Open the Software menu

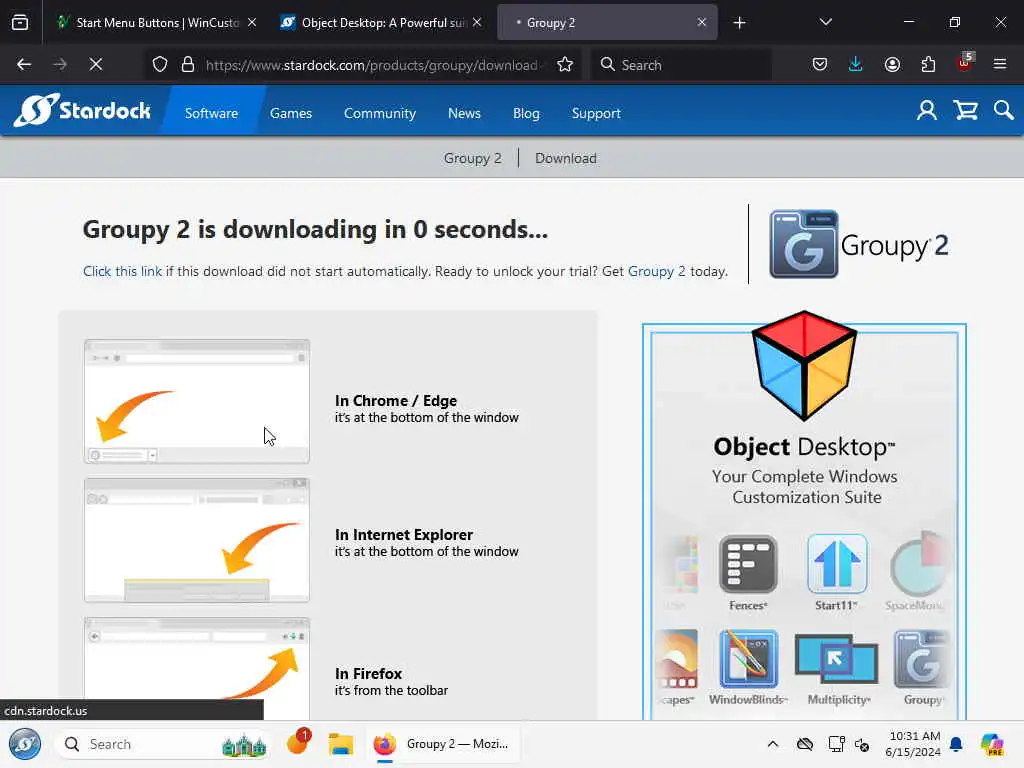[x=212, y=113]
